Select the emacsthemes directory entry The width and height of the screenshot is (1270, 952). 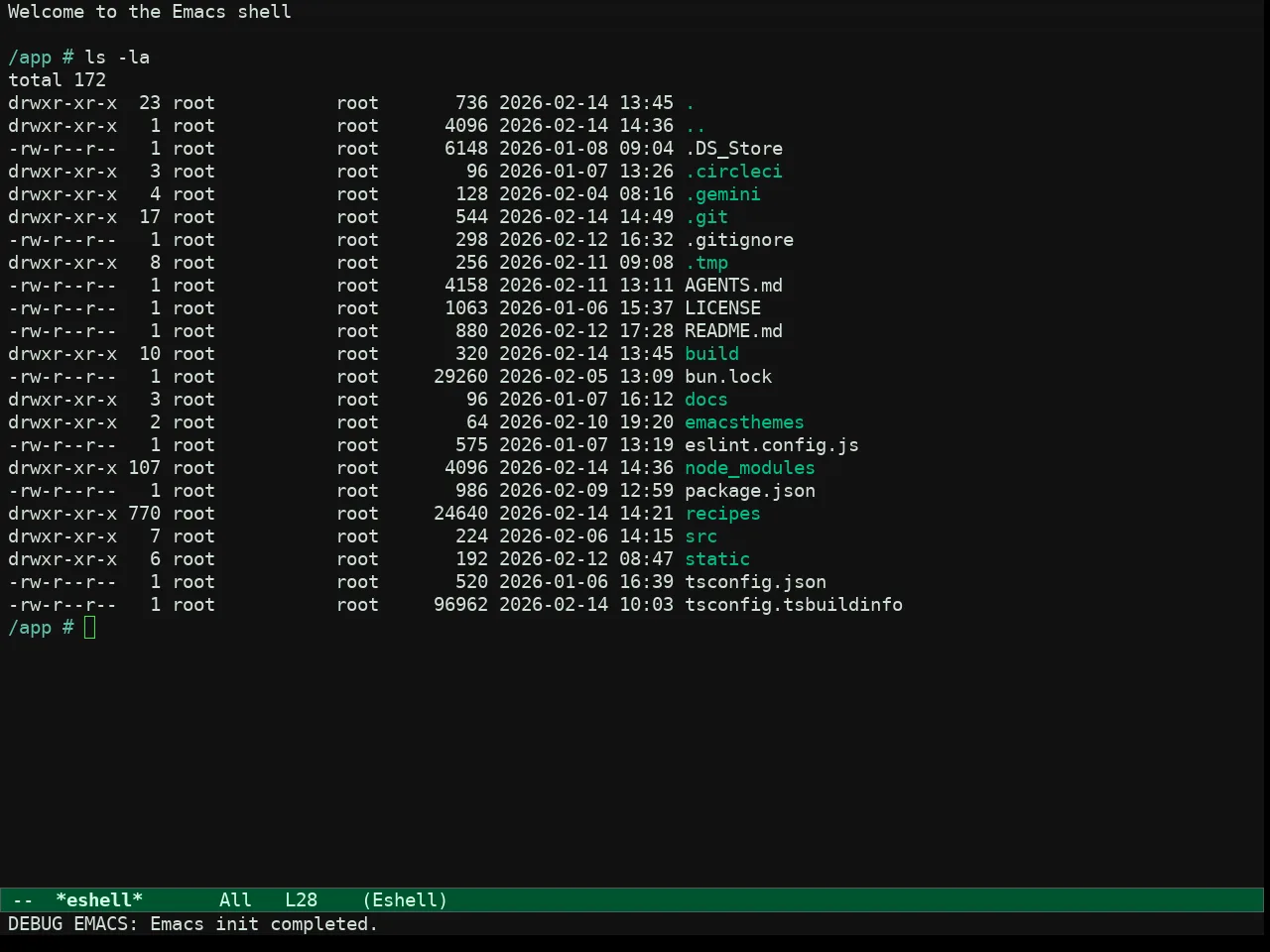pos(744,422)
